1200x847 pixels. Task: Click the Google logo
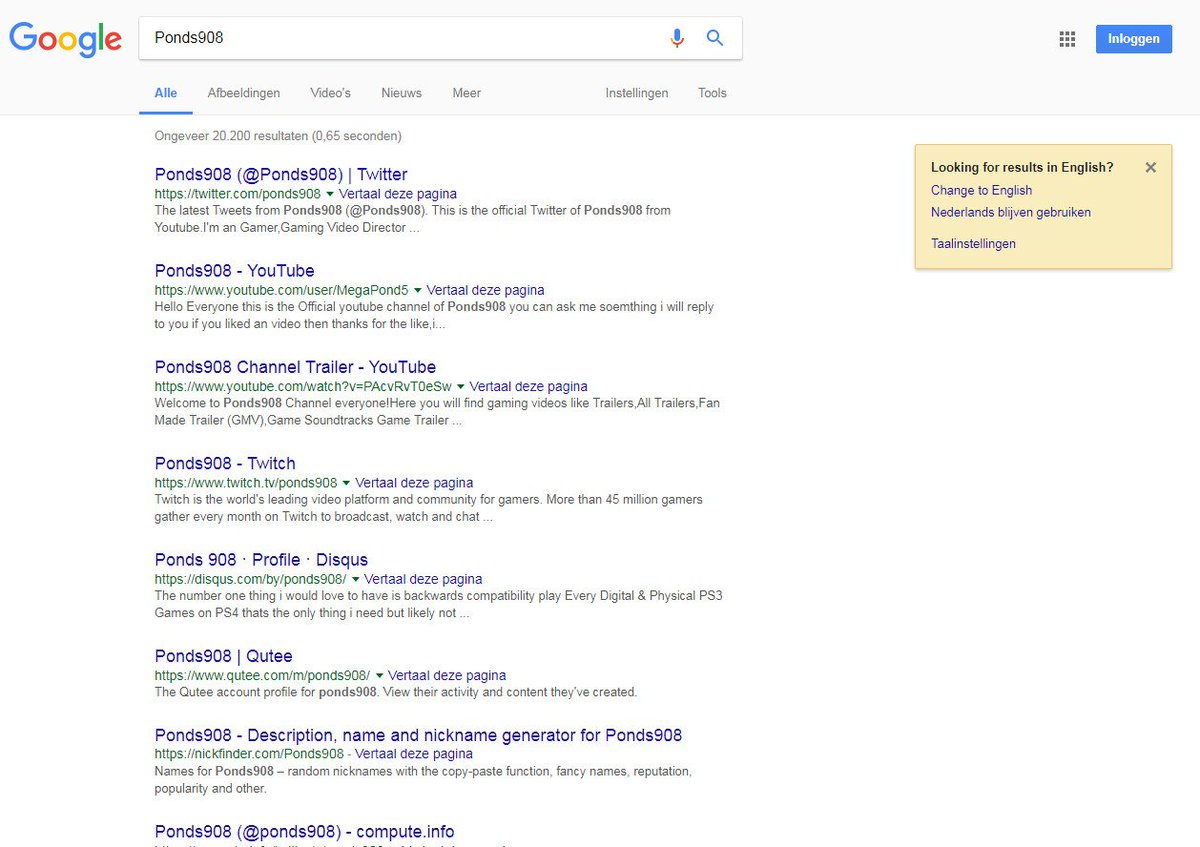pos(66,39)
